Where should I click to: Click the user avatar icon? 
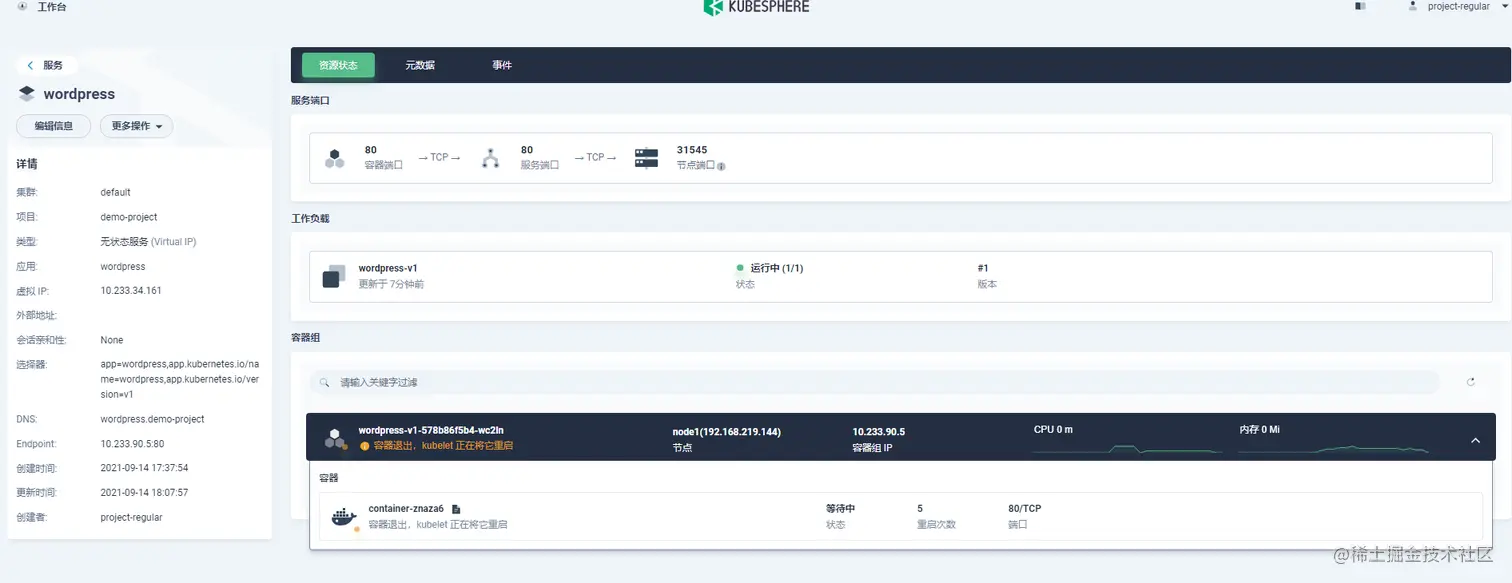click(1413, 6)
